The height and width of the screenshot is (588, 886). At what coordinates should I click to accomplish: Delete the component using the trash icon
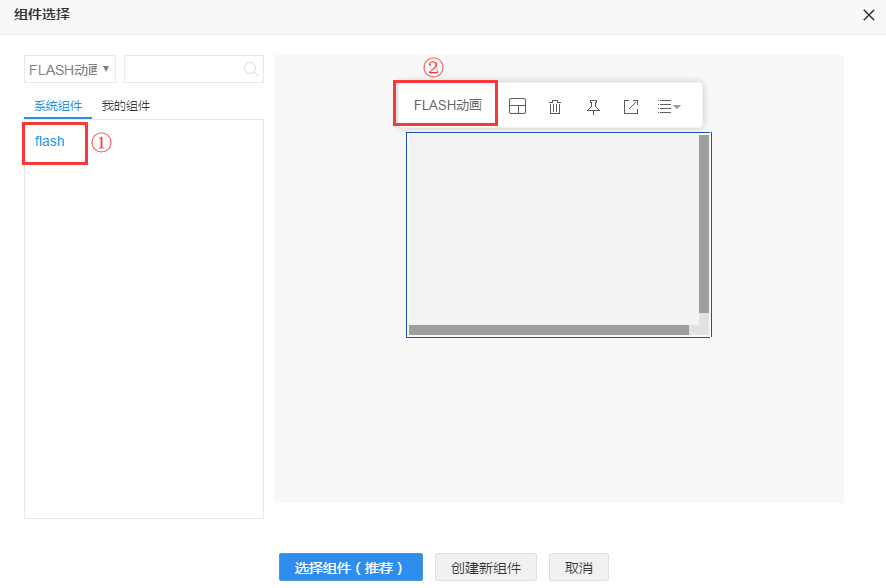coord(555,107)
